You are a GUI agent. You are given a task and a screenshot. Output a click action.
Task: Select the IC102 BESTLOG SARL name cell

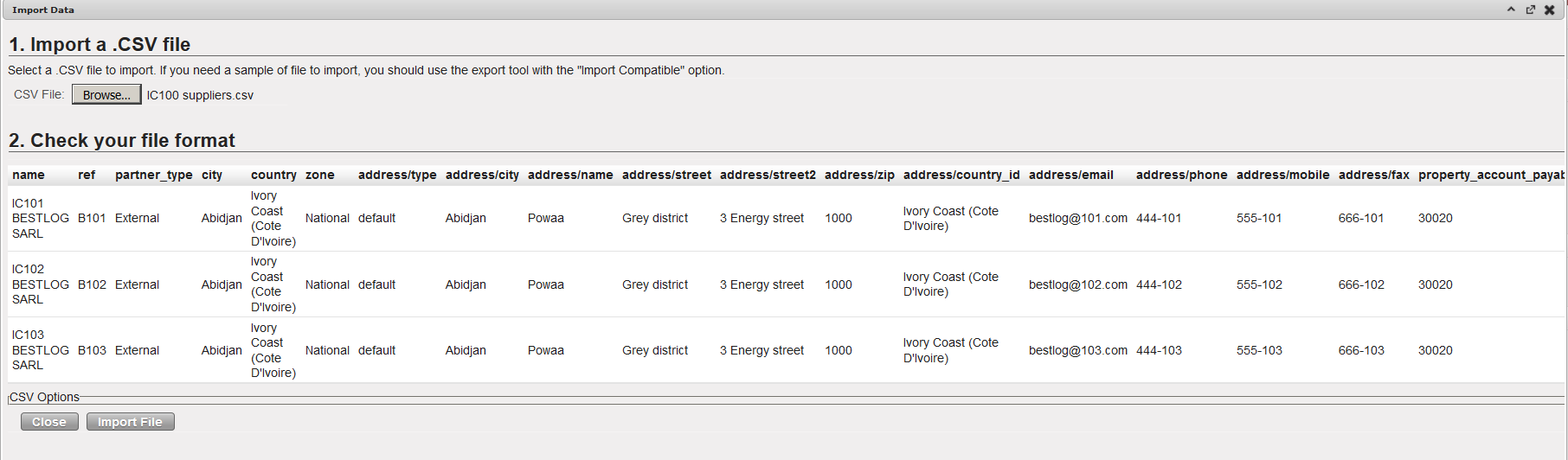pyautogui.click(x=40, y=284)
